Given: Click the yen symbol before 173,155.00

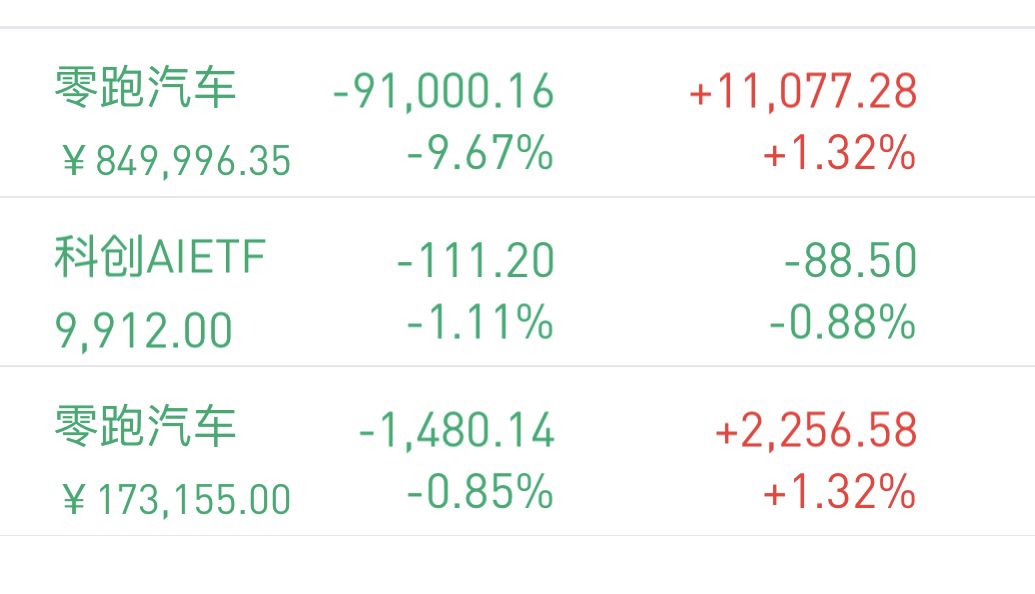Looking at the screenshot, I should (75, 499).
